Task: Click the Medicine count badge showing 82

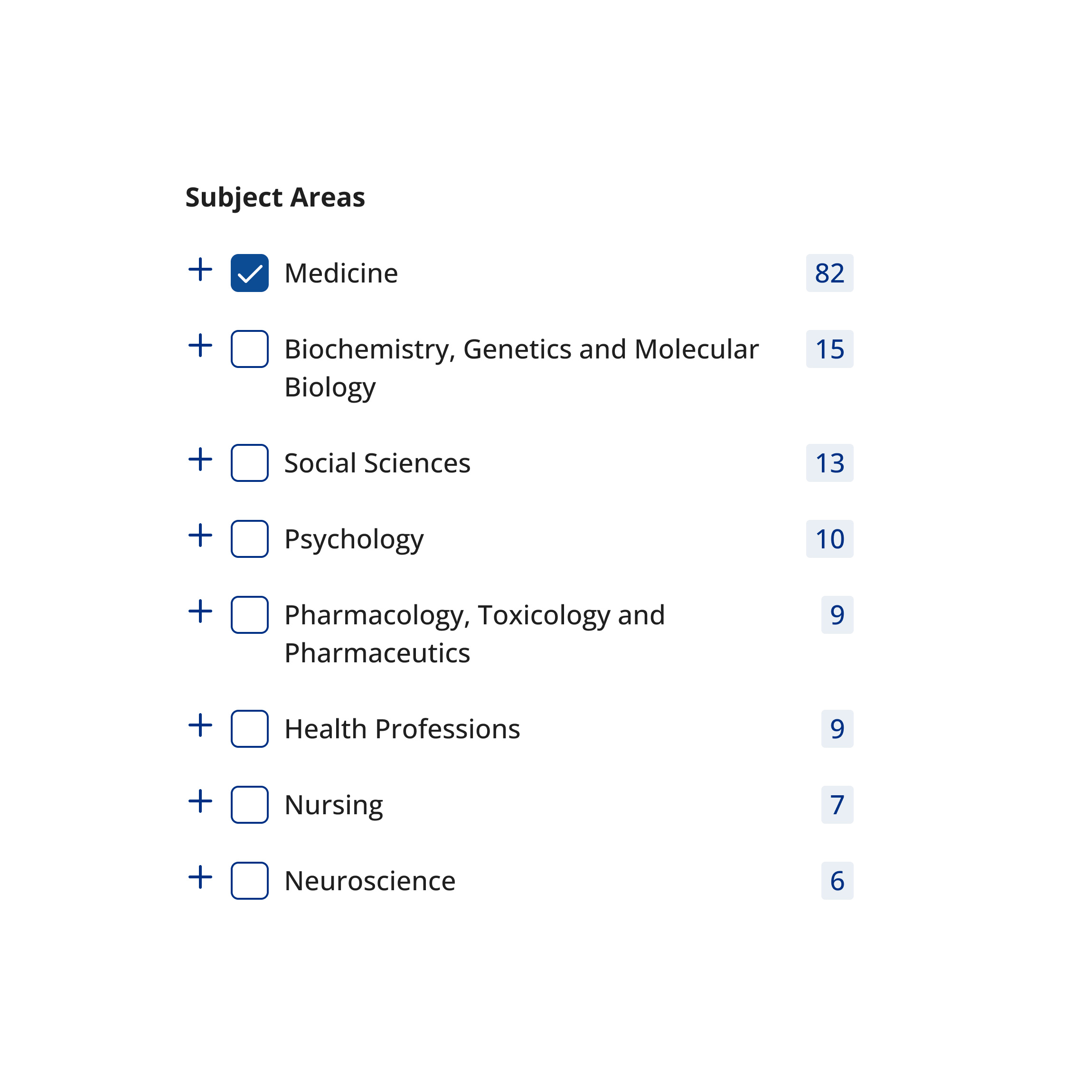Action: pyautogui.click(x=829, y=273)
